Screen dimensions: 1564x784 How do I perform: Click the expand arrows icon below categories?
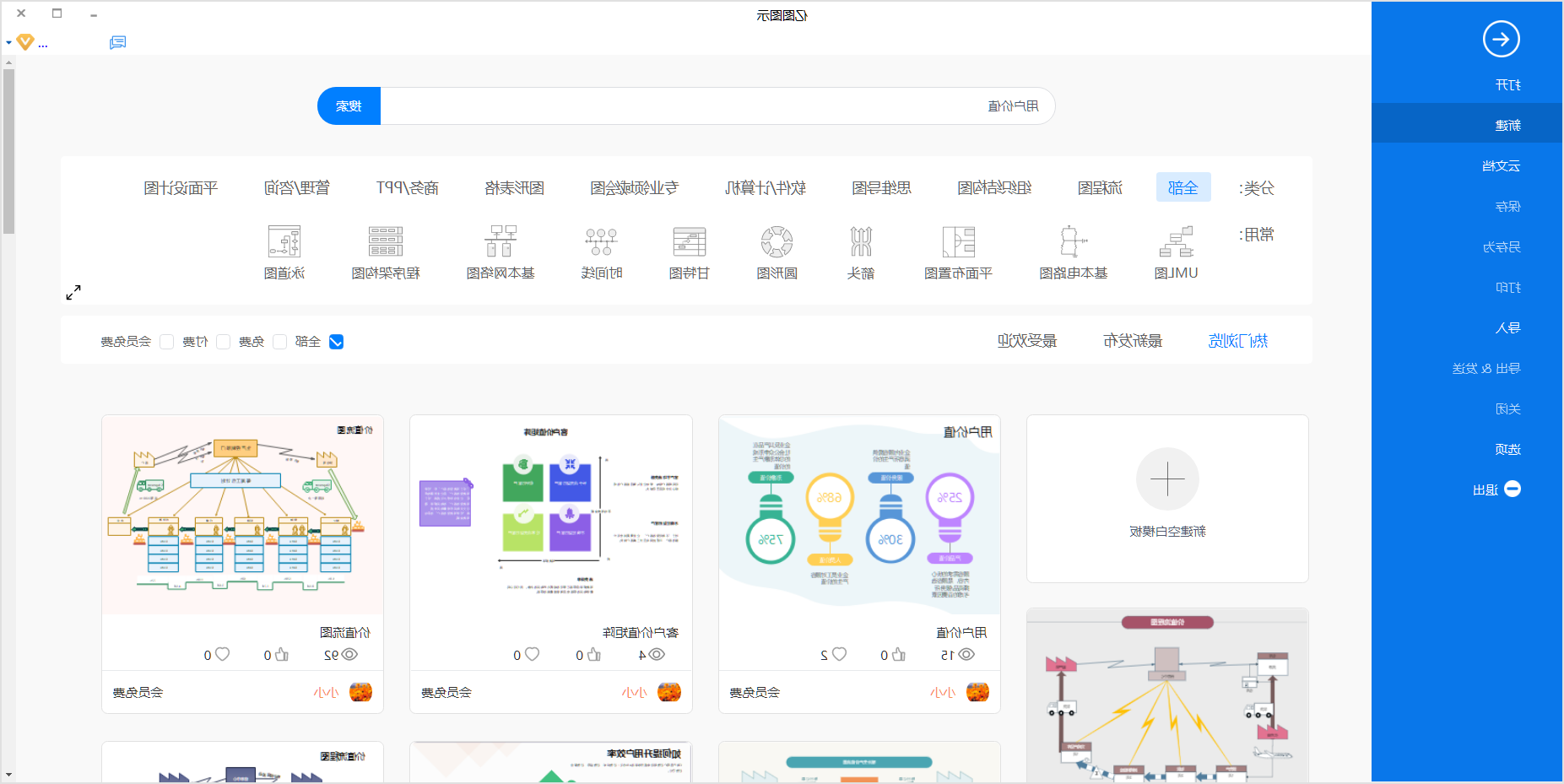(73, 292)
